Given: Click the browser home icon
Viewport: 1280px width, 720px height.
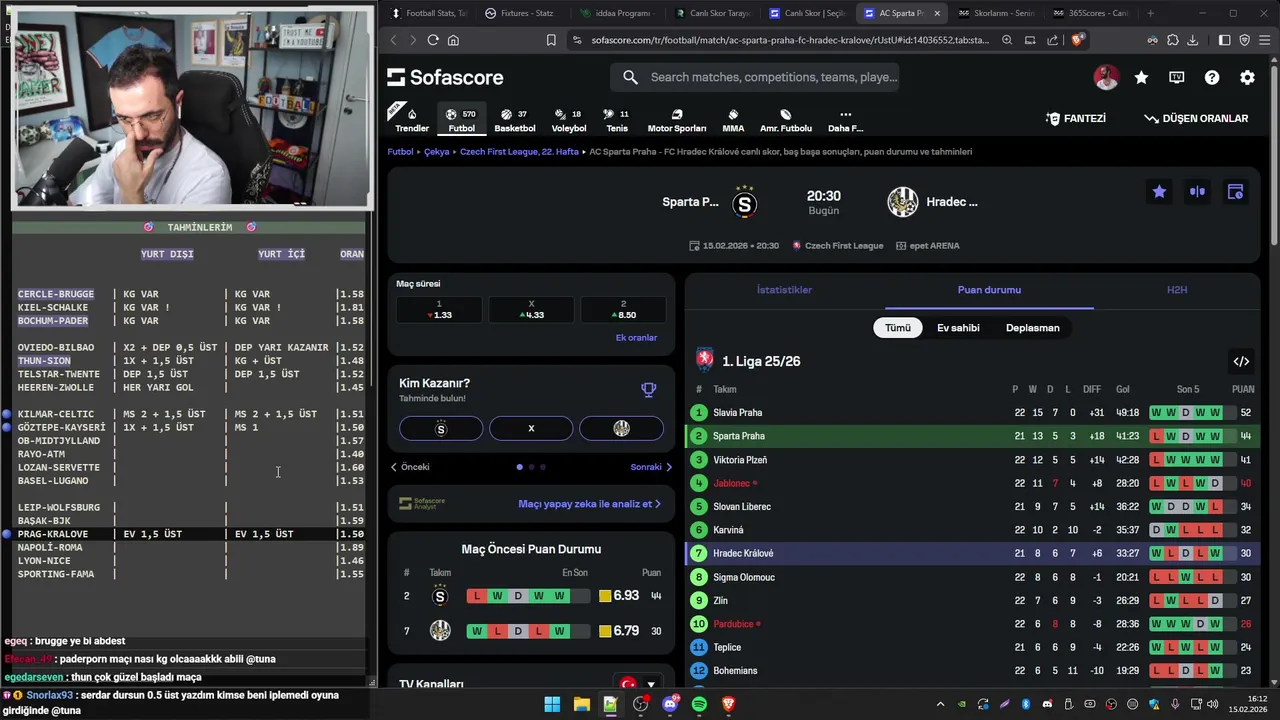Looking at the screenshot, I should pyautogui.click(x=453, y=40).
